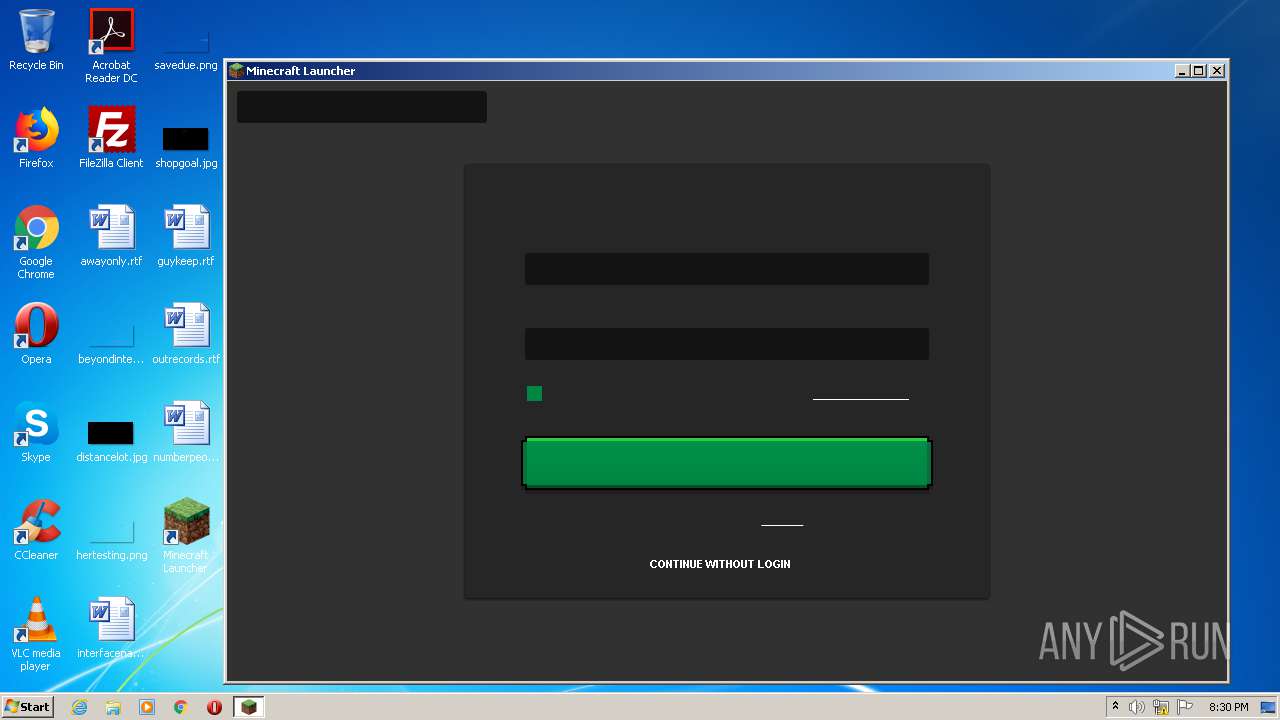Open media player taskbar icon
Viewport: 1280px width, 720px height.
147,707
